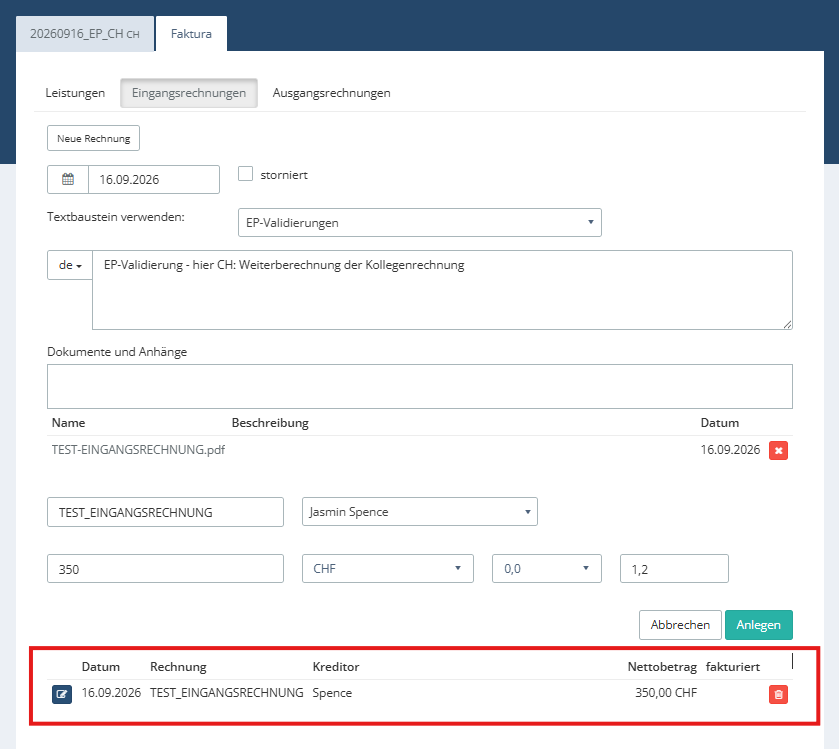The image size is (839, 749).
Task: Select the Faktura tab
Action: coord(191,34)
